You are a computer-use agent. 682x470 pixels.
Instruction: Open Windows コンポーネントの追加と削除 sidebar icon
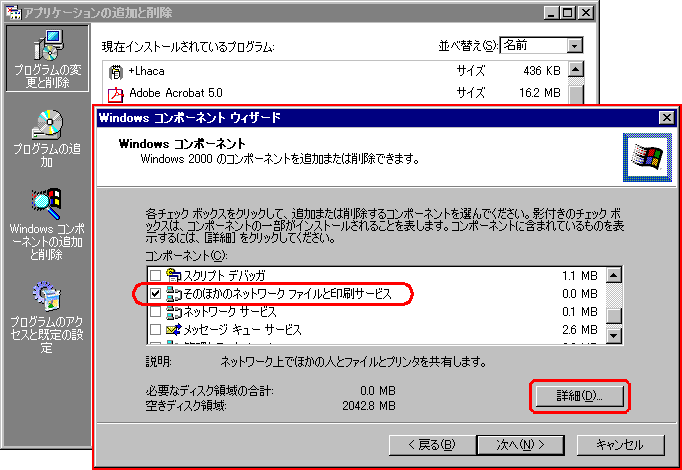47,224
